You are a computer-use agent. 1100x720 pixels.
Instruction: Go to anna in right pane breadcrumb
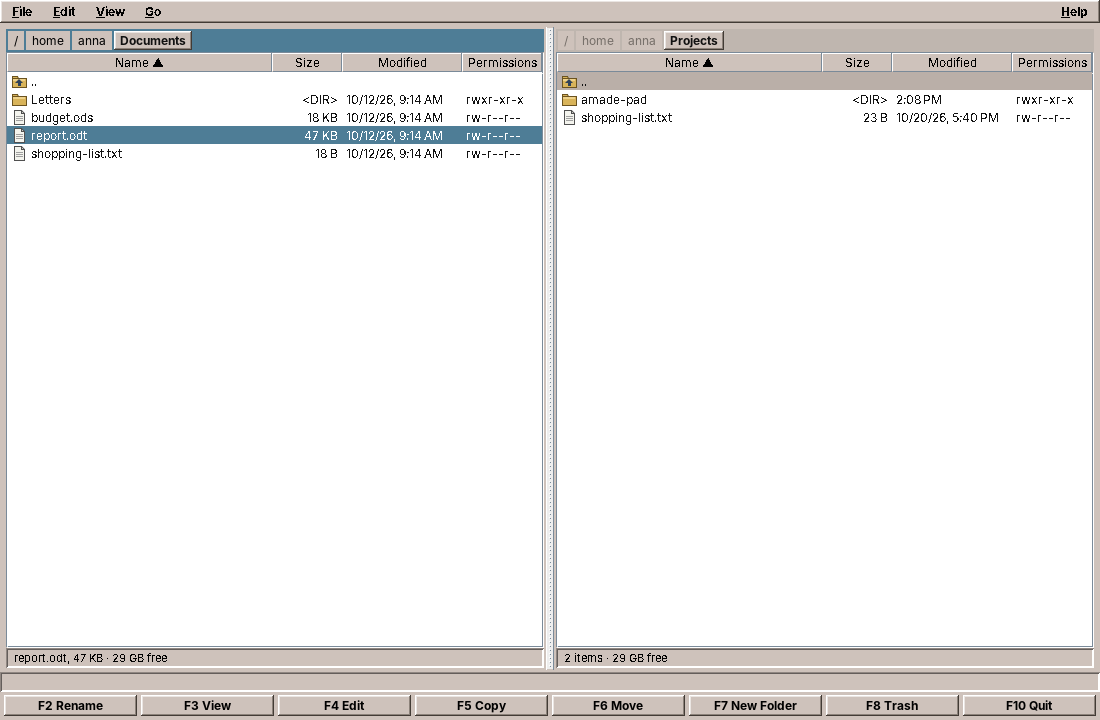click(642, 41)
